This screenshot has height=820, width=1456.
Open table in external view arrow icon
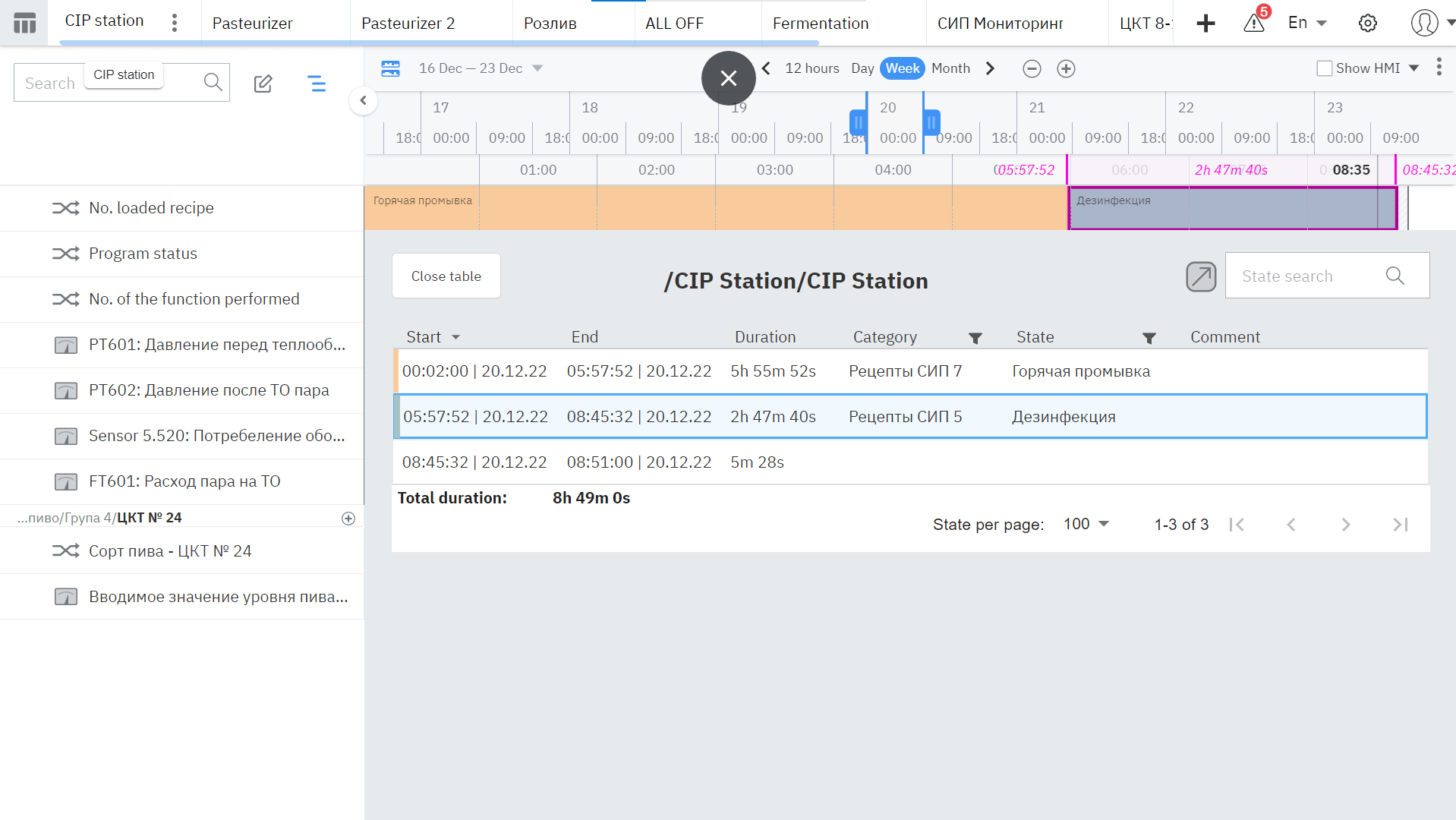1201,276
